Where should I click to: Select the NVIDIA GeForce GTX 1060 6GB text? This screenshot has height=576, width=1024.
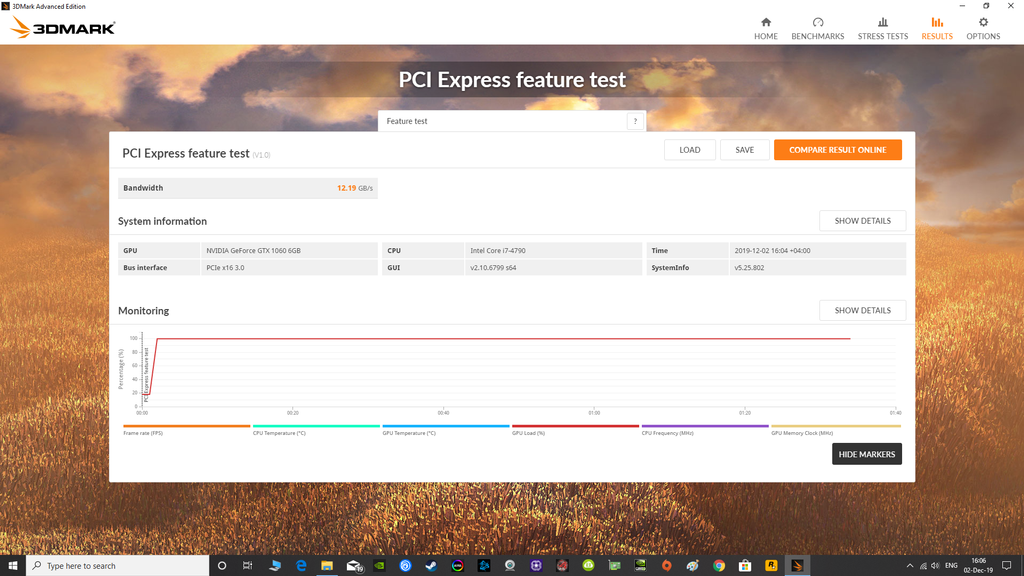[253, 250]
